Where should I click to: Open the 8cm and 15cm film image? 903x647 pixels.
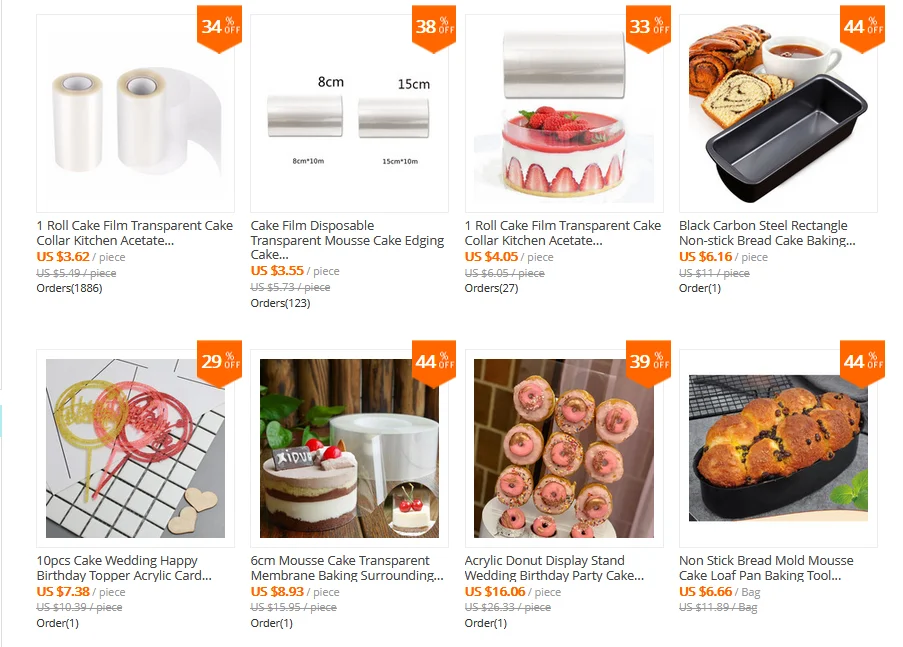[350, 113]
